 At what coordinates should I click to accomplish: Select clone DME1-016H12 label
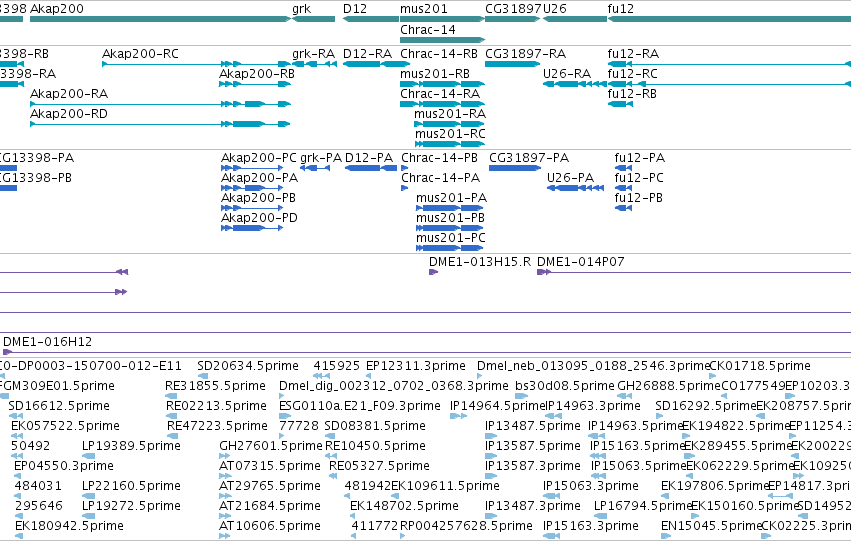[48, 342]
